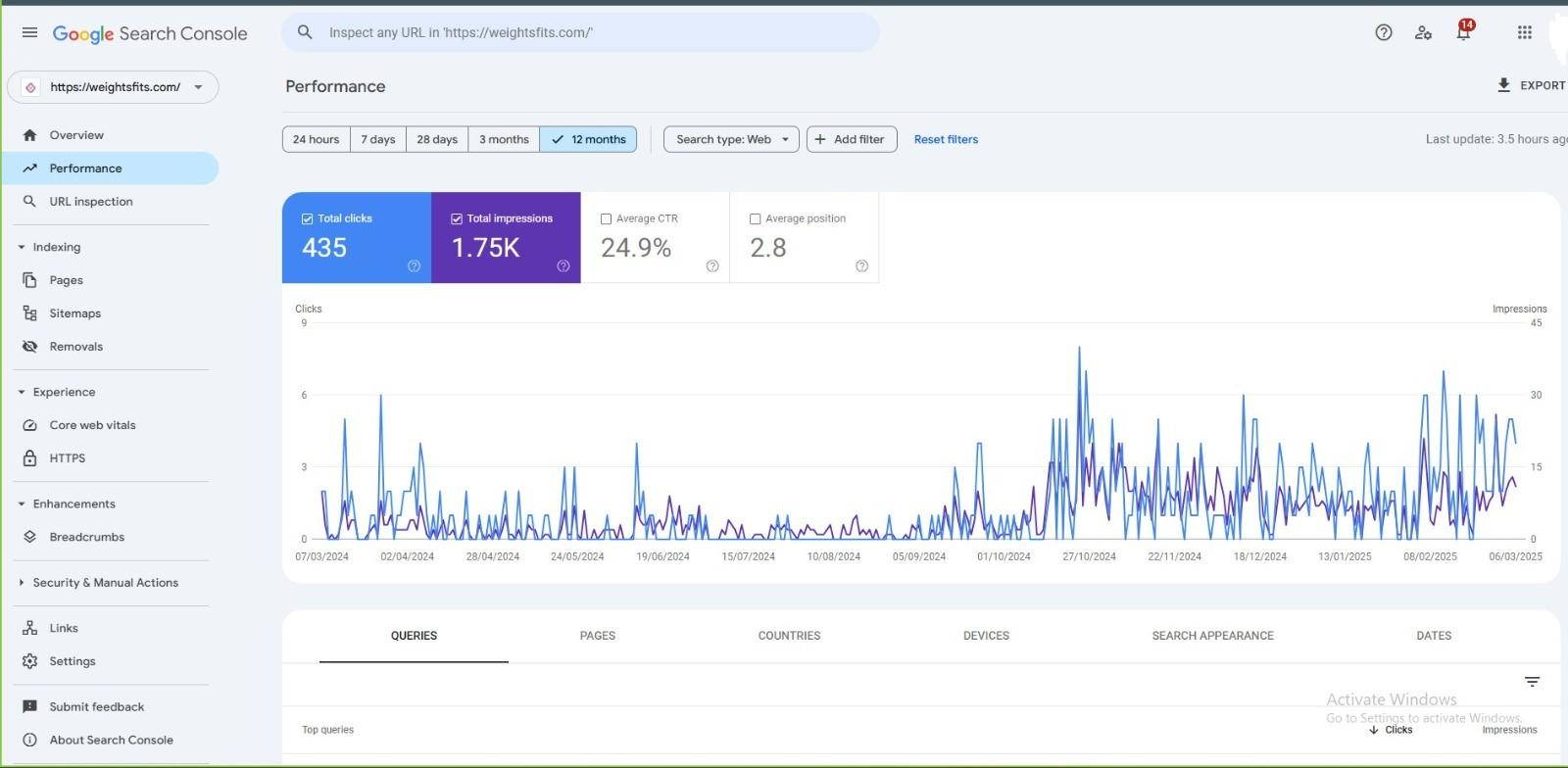Screen dimensions: 1568x768
Task: Click the Total clicks help icon
Action: tap(414, 266)
